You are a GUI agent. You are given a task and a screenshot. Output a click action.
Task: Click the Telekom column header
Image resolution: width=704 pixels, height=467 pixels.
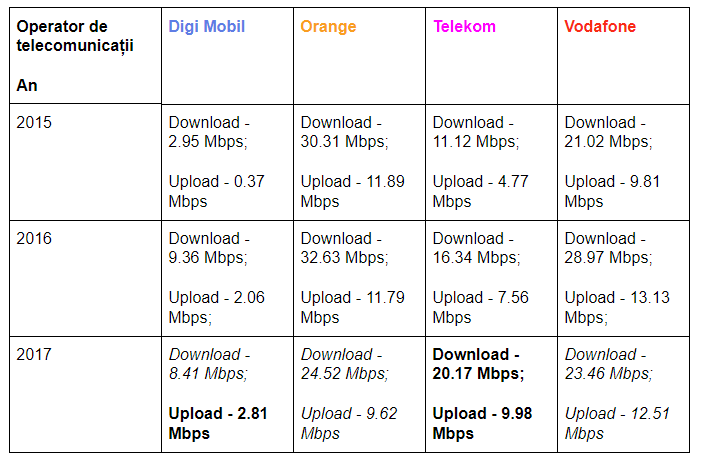point(464,27)
